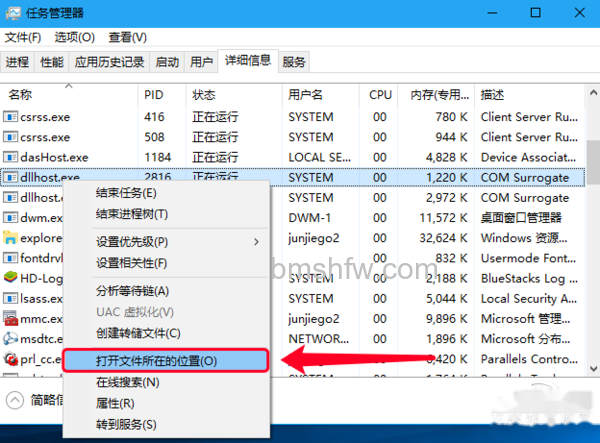
Task: Switch to the 用户 tab
Action: (201, 62)
